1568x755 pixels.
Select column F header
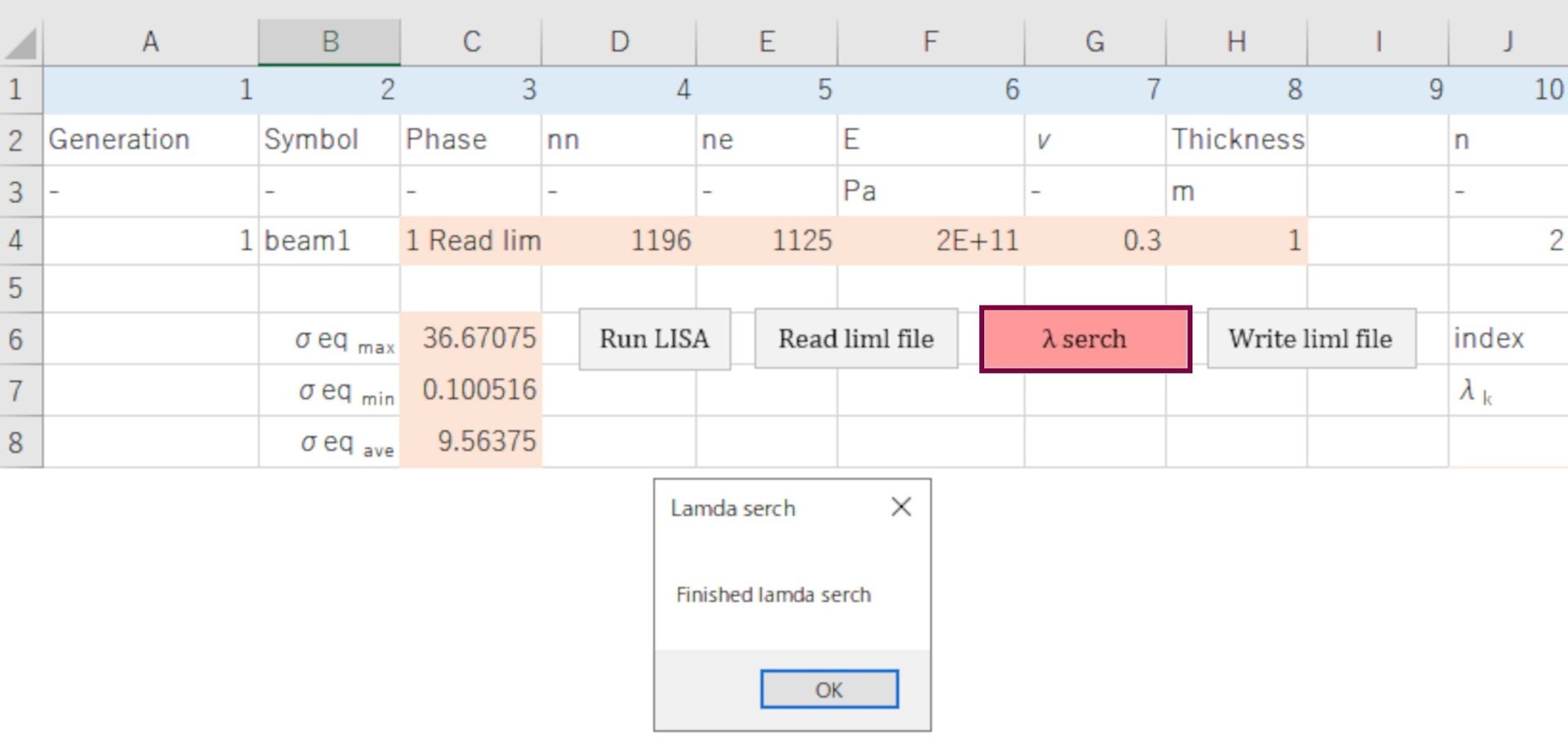pos(929,42)
